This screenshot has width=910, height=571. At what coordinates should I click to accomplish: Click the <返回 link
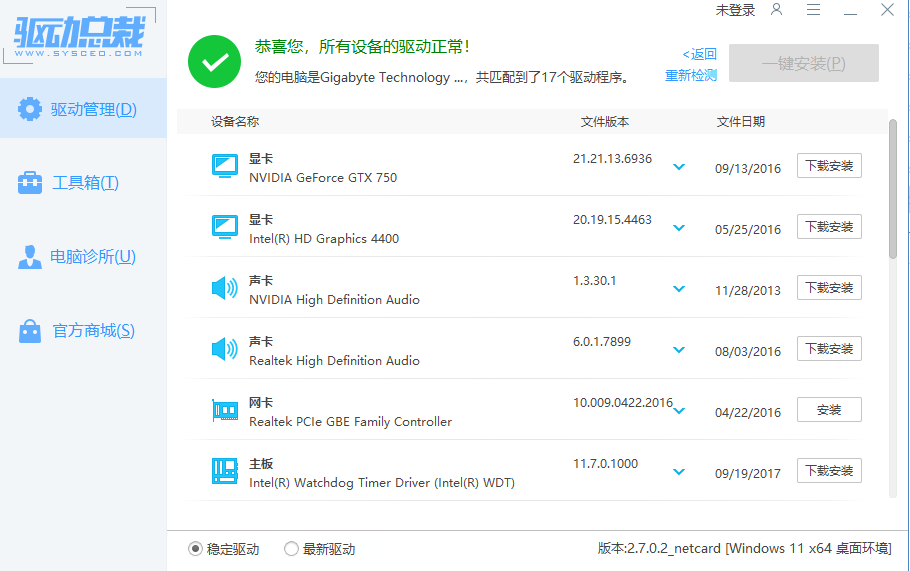coord(699,54)
